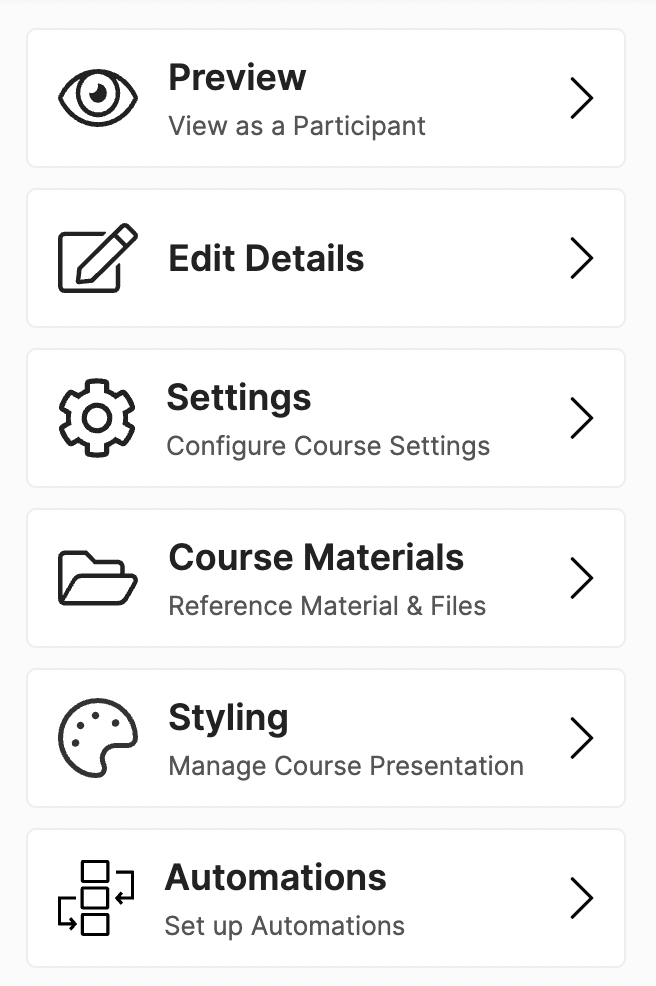Click the eye icon for Preview
This screenshot has width=656, height=986.
click(x=97, y=97)
